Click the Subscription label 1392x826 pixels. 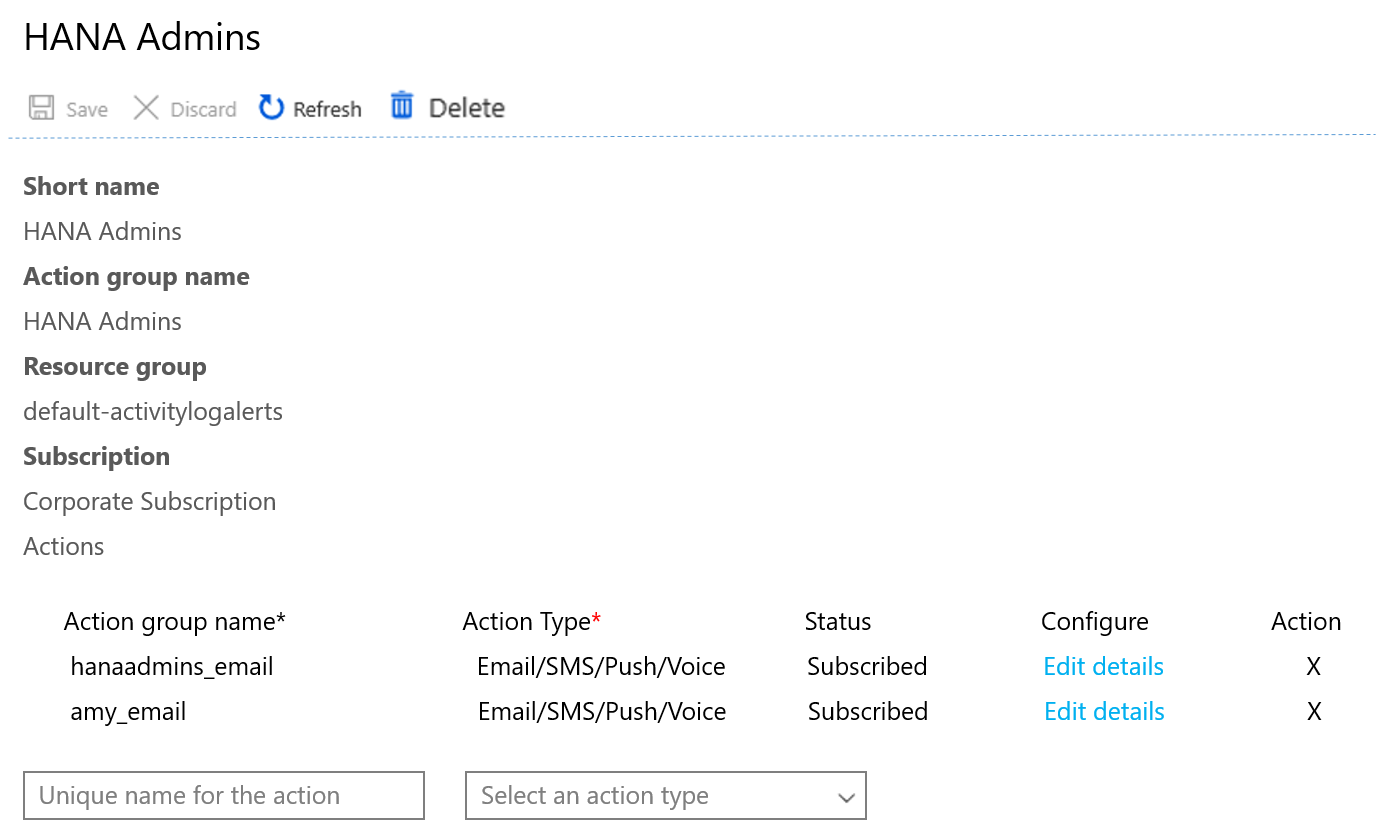coord(96,457)
